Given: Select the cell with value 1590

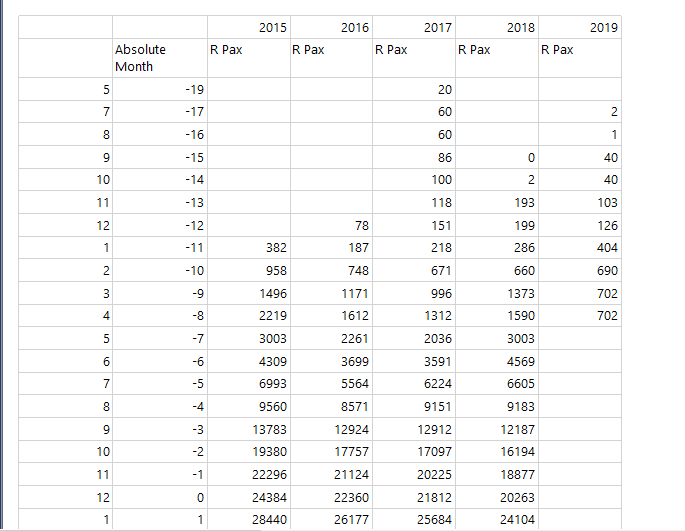Looking at the screenshot, I should 497,316.
